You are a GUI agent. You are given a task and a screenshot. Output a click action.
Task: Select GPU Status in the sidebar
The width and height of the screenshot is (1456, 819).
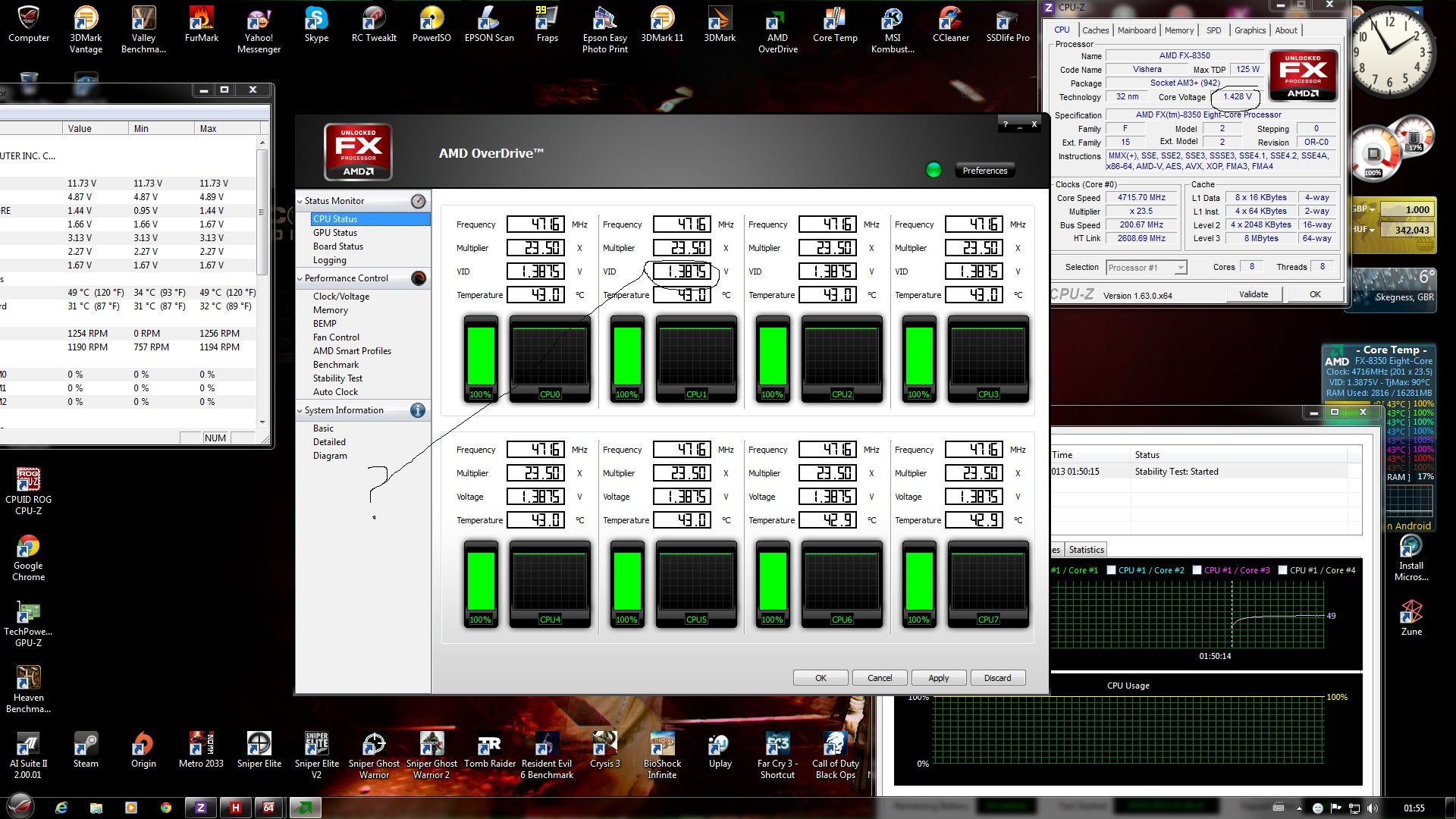pos(335,233)
